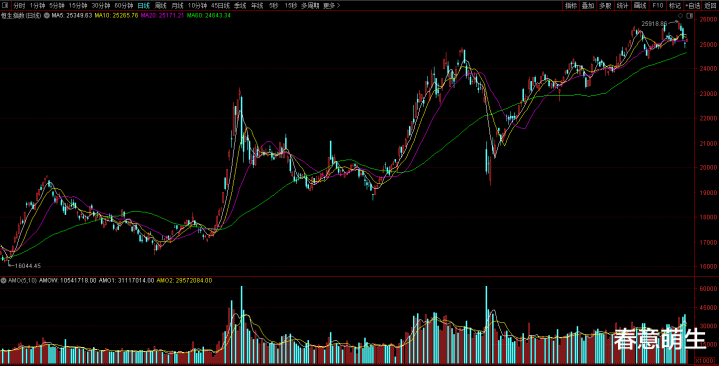Add to watchlist with +自选
719x366 pixels.
click(x=692, y=6)
